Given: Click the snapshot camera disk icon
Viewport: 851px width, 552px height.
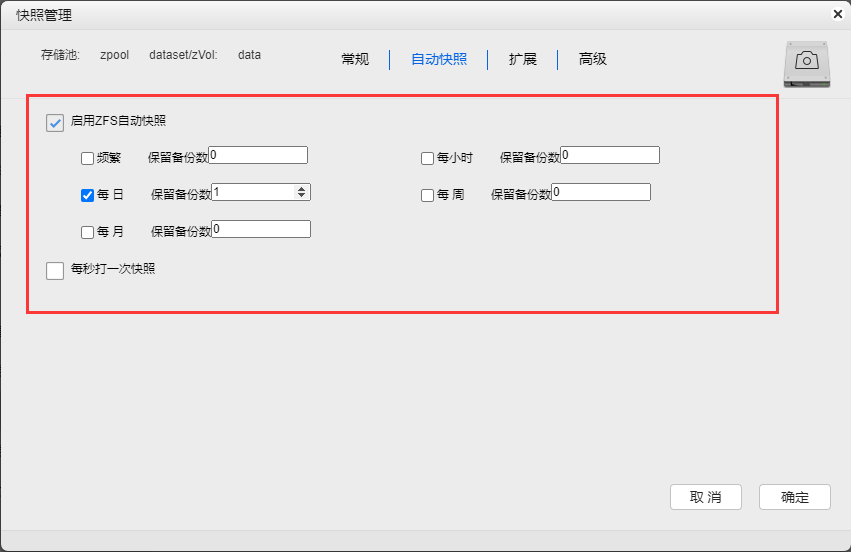Looking at the screenshot, I should pos(807,63).
